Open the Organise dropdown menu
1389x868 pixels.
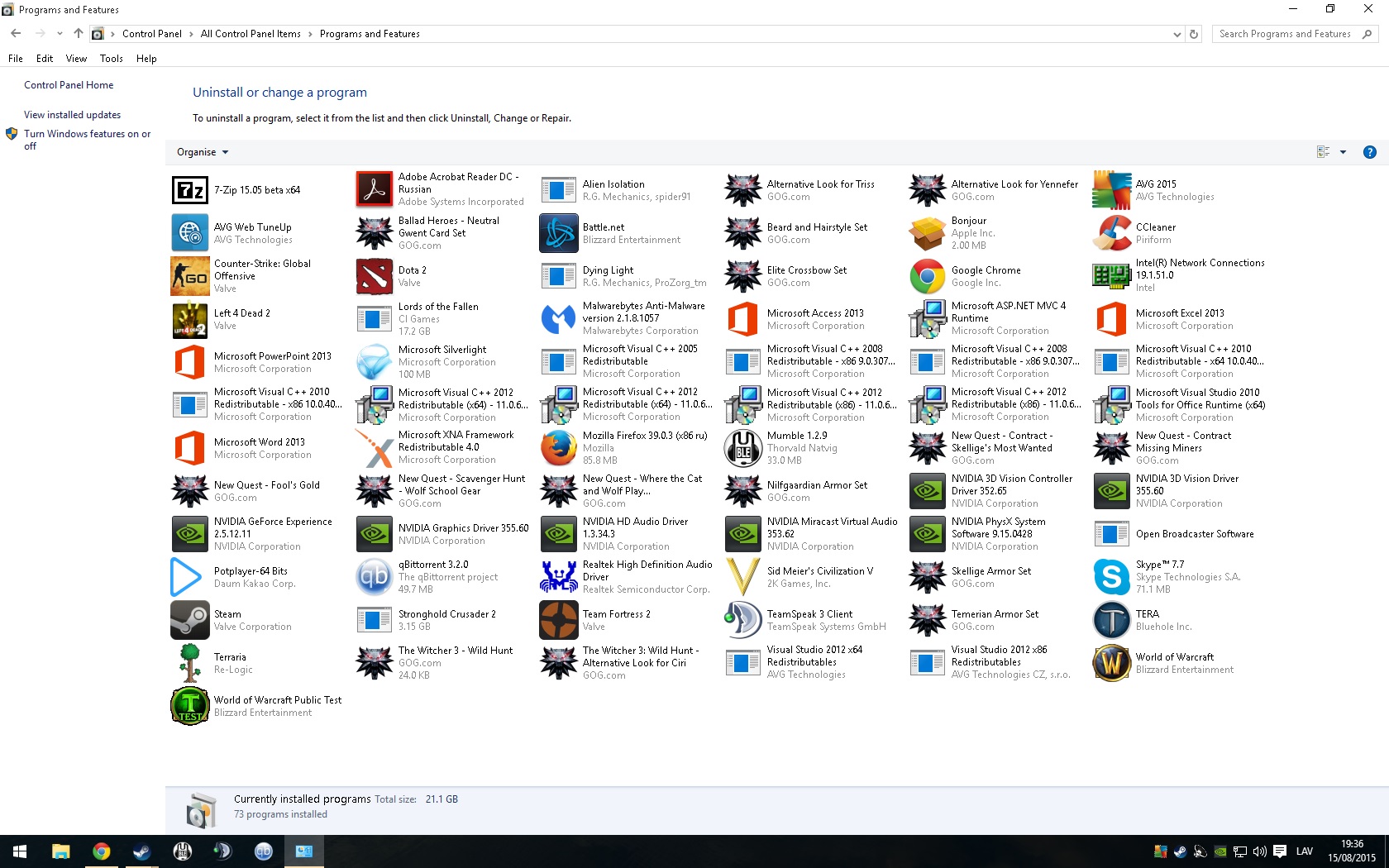[203, 152]
